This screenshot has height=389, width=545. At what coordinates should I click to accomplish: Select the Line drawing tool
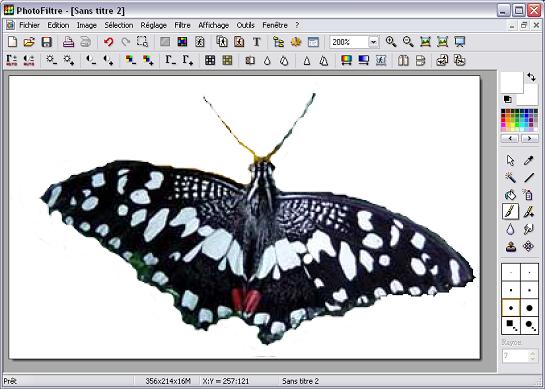(529, 178)
